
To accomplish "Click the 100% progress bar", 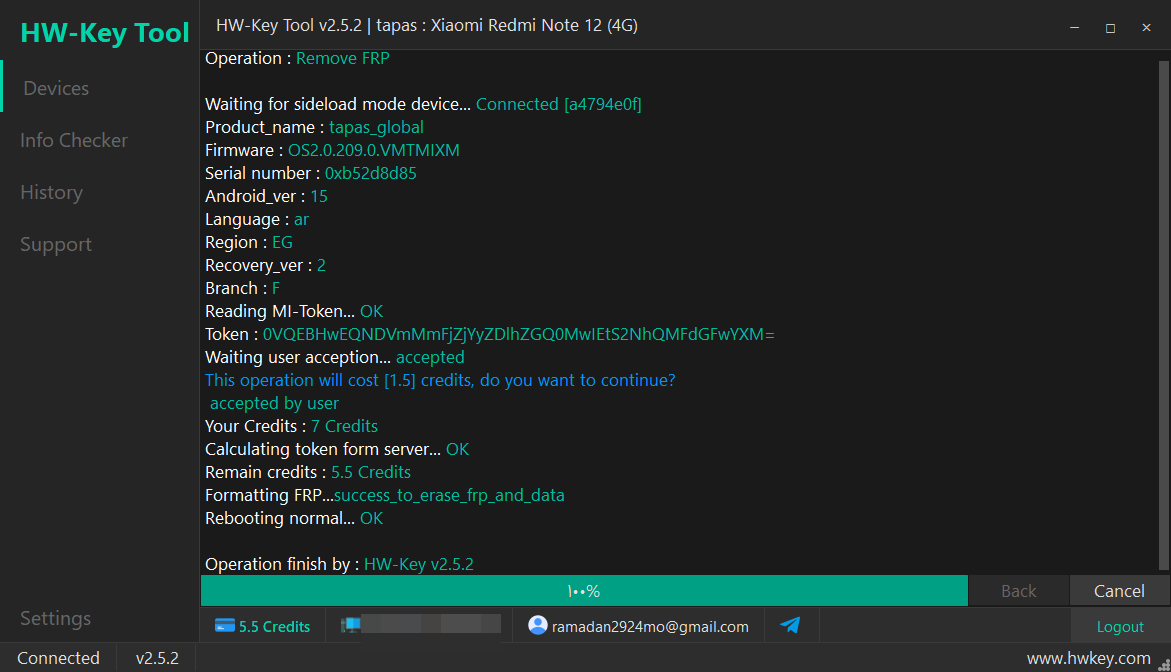I will coord(584,591).
